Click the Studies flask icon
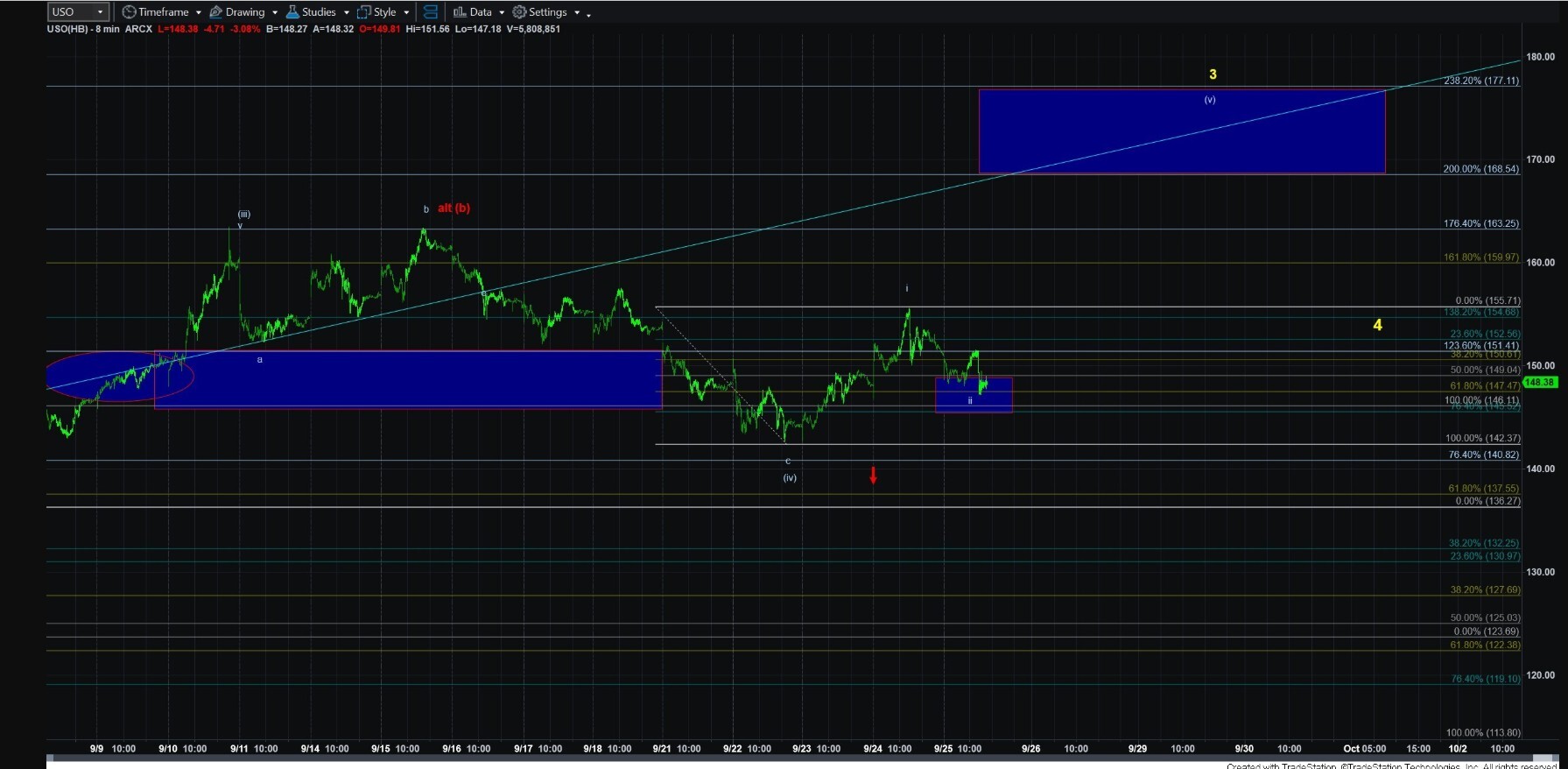This screenshot has width=1568, height=769. (292, 12)
